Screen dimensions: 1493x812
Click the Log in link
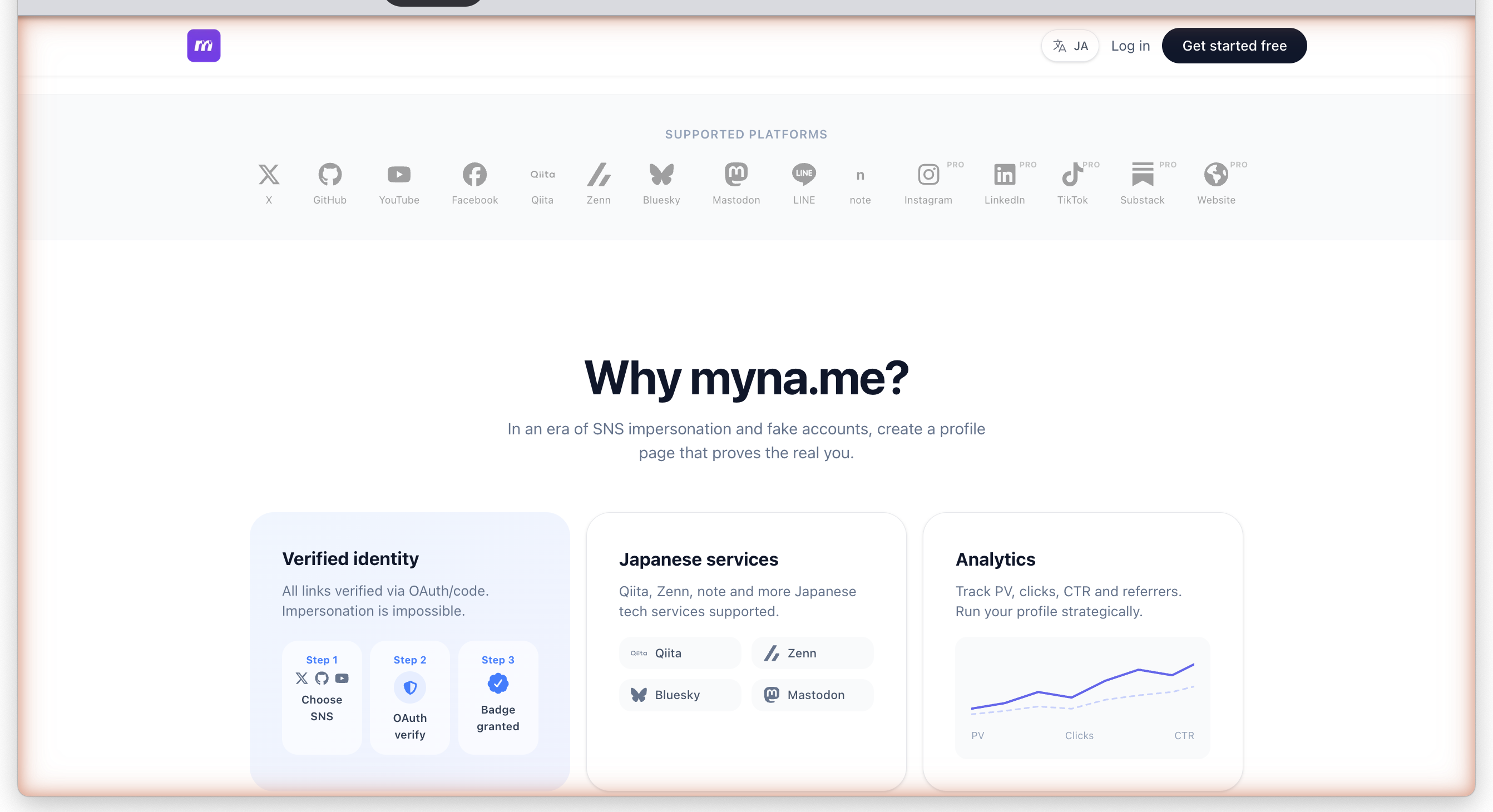tap(1130, 45)
